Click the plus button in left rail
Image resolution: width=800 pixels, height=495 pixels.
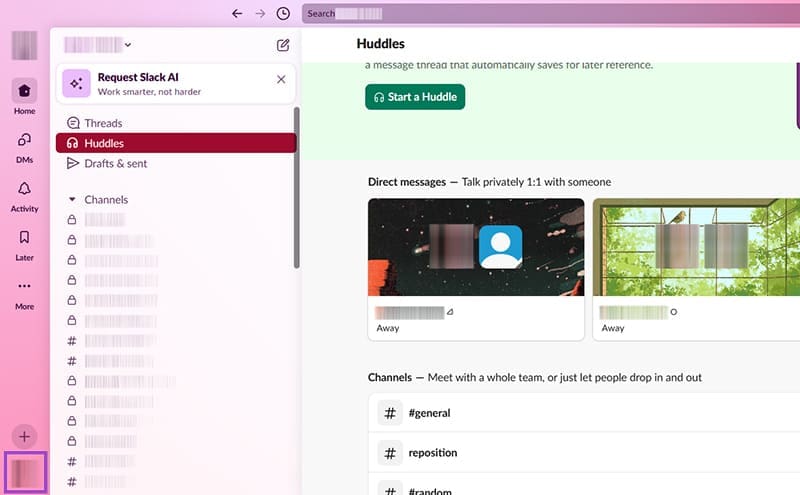pyautogui.click(x=24, y=437)
